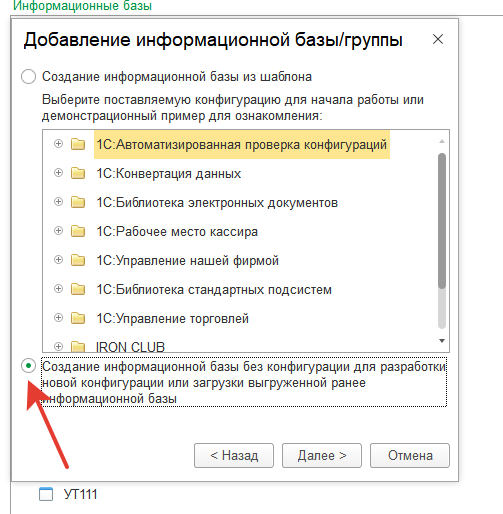Go back with the '< Назад' button
The width and height of the screenshot is (503, 514).
click(234, 455)
